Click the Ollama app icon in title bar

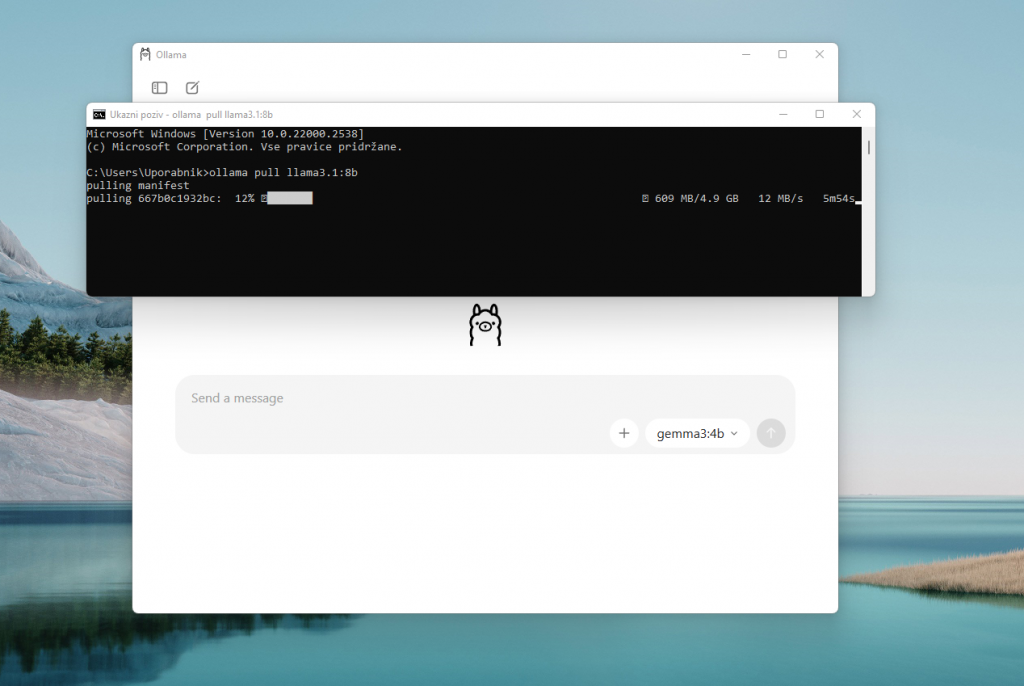tap(145, 54)
